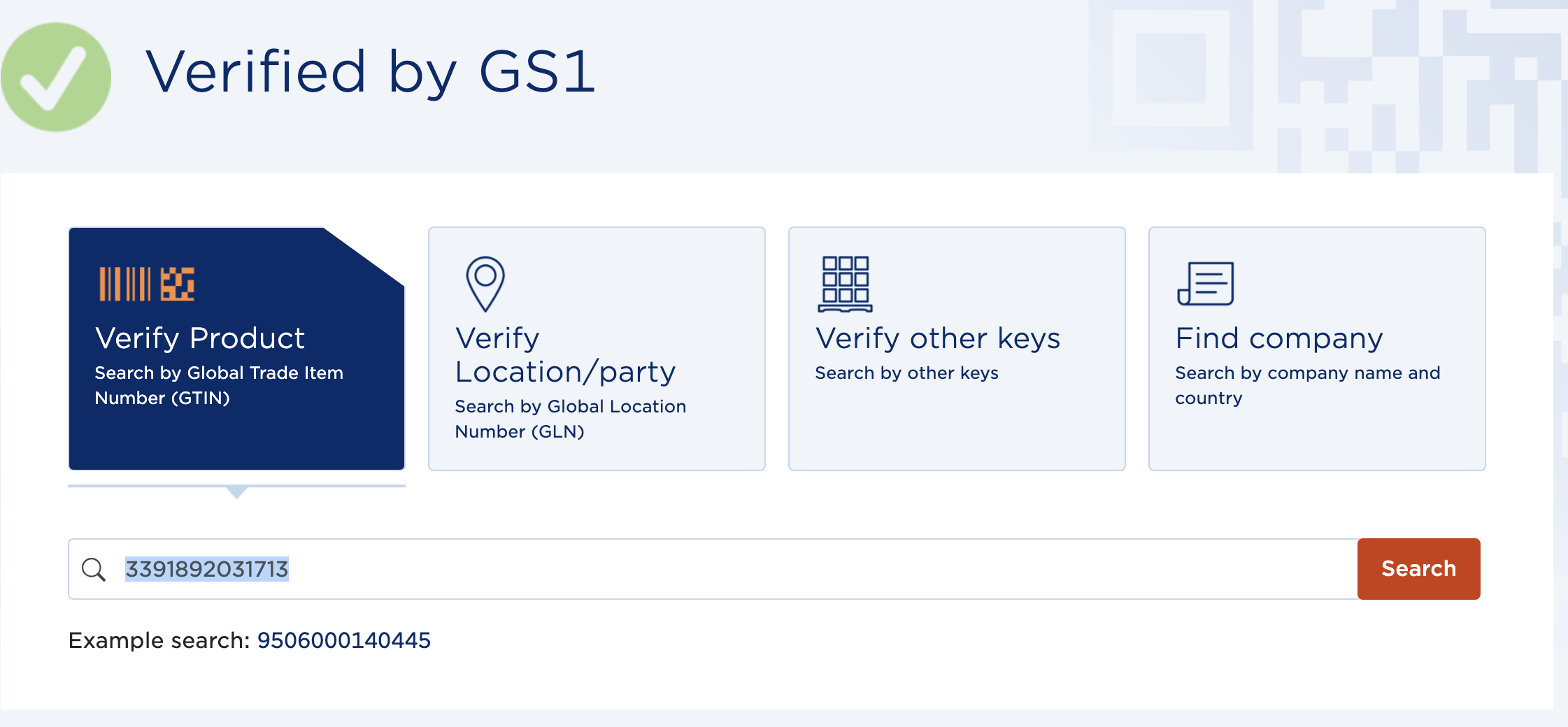Click into the GTIN search input field

tap(713, 569)
